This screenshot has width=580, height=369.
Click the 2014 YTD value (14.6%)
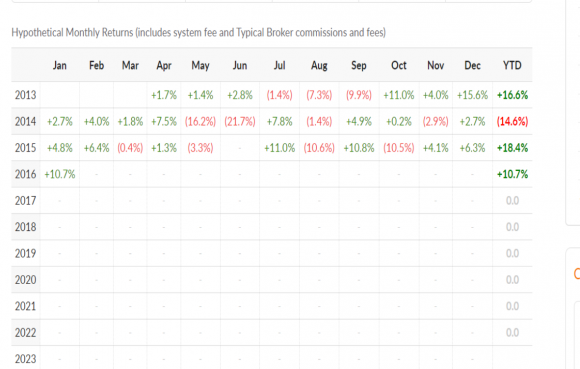click(x=512, y=121)
